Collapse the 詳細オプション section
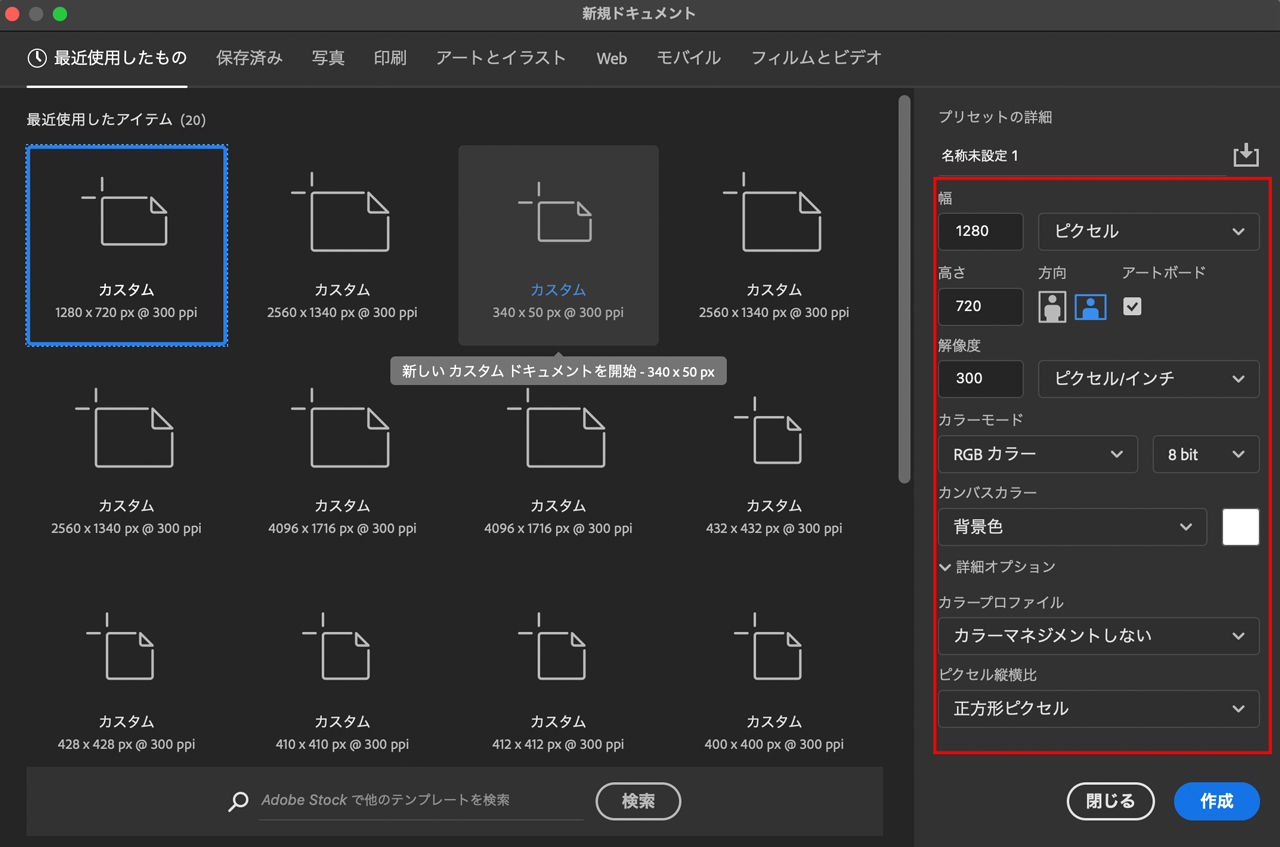 (997, 567)
